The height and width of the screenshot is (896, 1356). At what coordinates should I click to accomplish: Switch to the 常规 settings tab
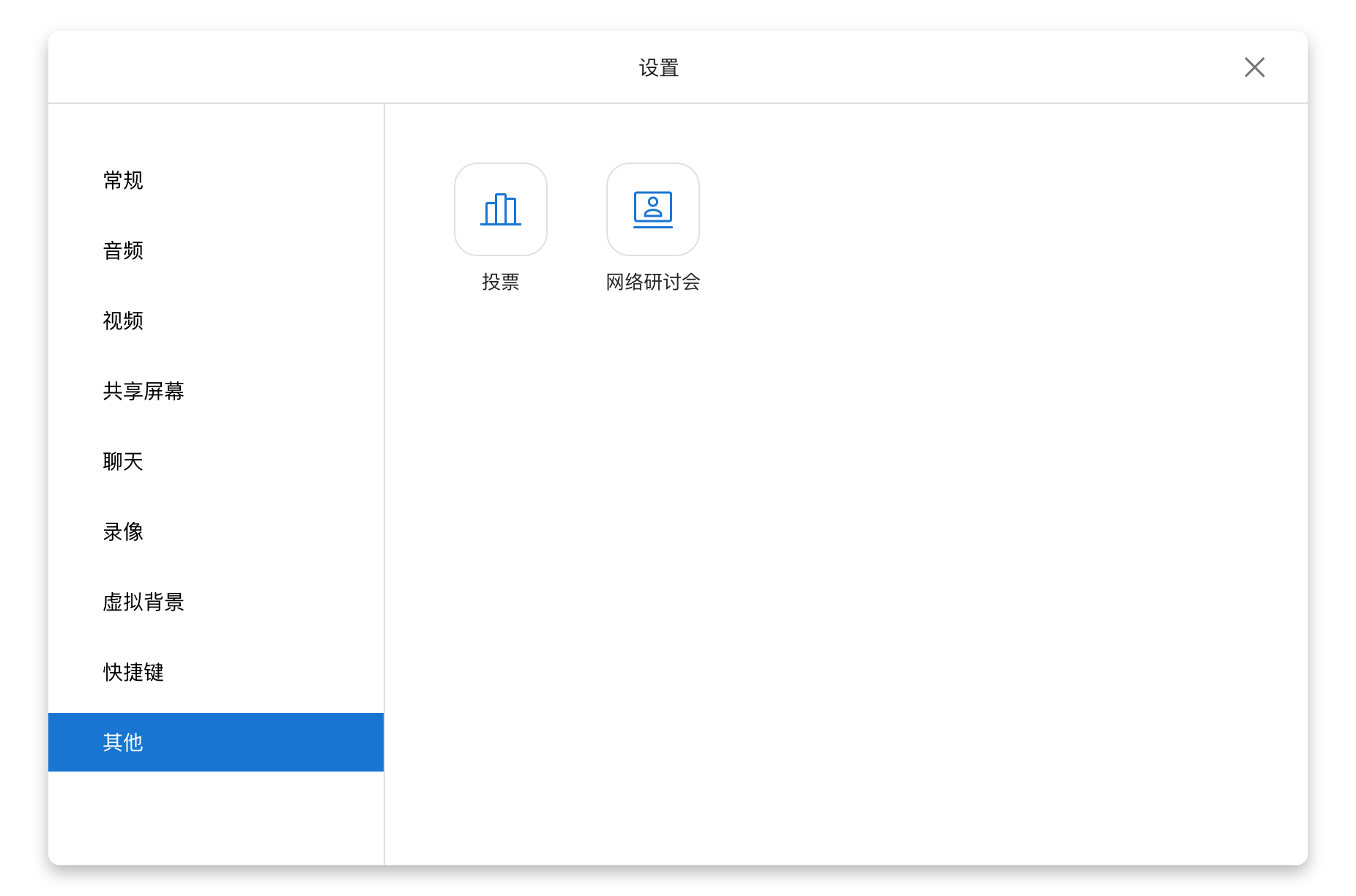point(216,180)
